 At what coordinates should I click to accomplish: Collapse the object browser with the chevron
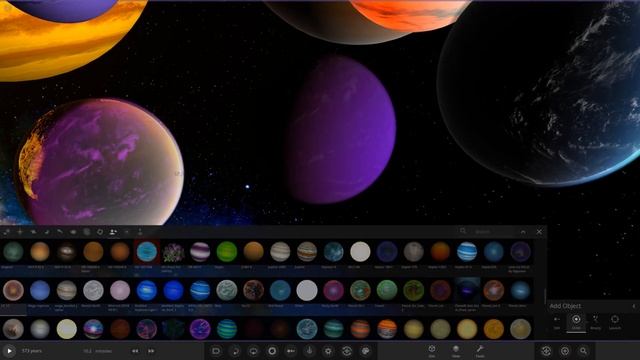coord(523,232)
